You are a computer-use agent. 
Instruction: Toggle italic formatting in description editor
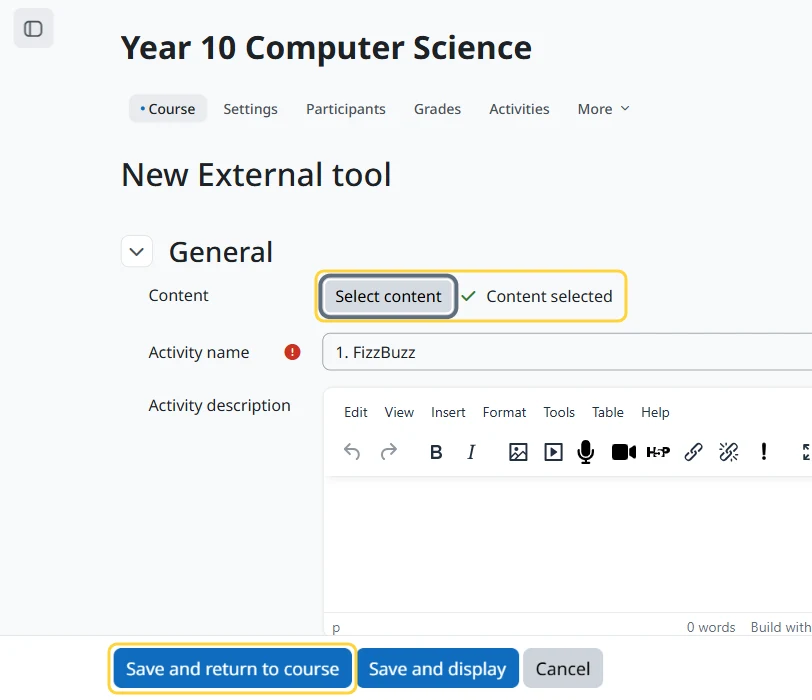[x=471, y=452]
